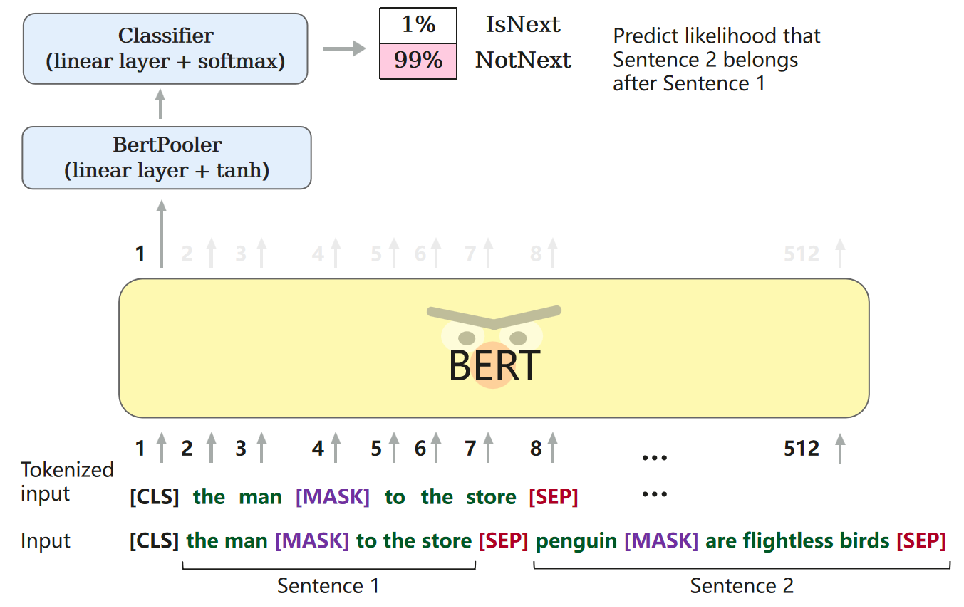The image size is (964, 607).
Task: Click the red [SEP] token in tokenized input
Action: coord(553,496)
